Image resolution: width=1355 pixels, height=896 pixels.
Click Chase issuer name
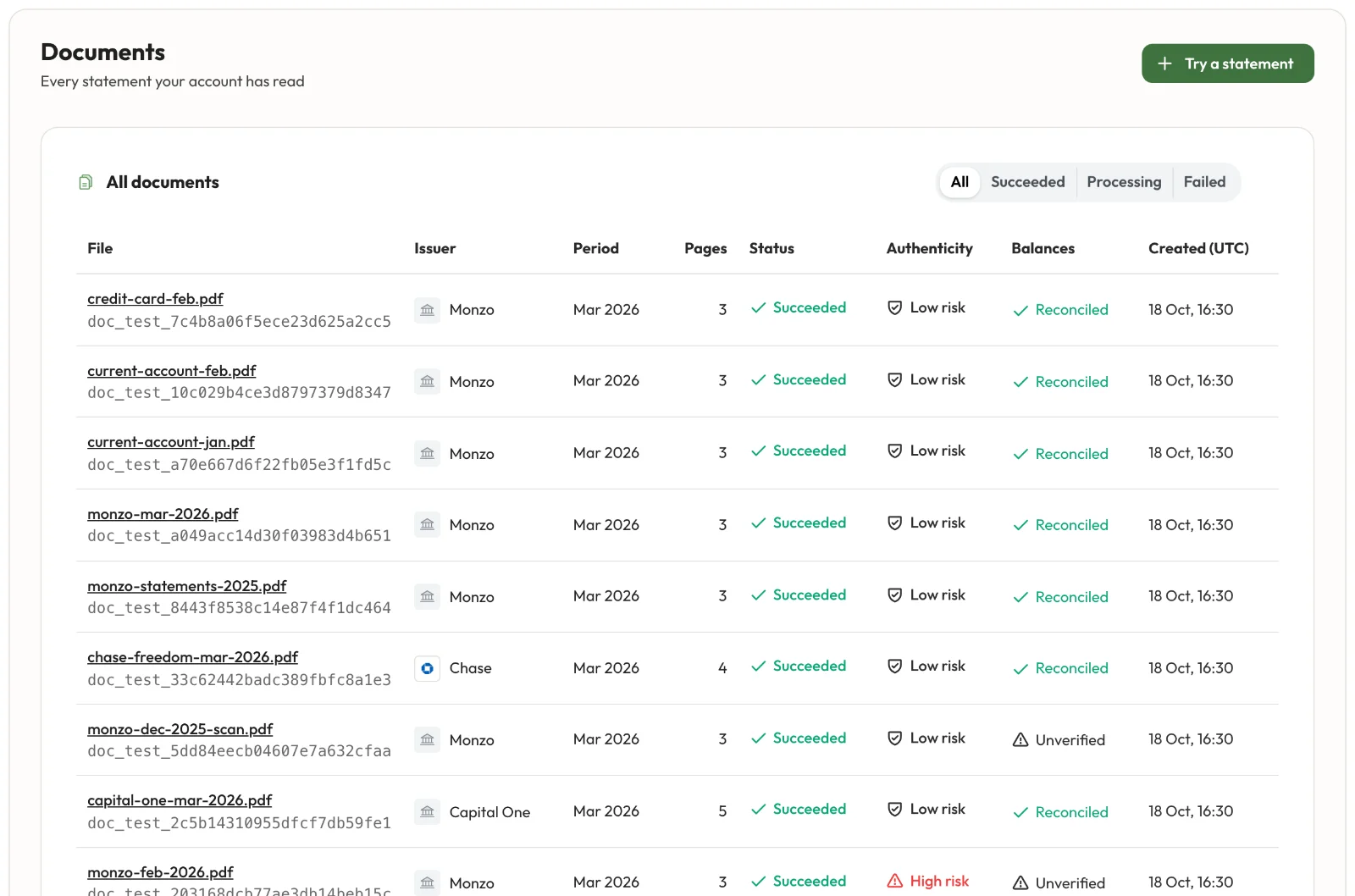coord(470,668)
